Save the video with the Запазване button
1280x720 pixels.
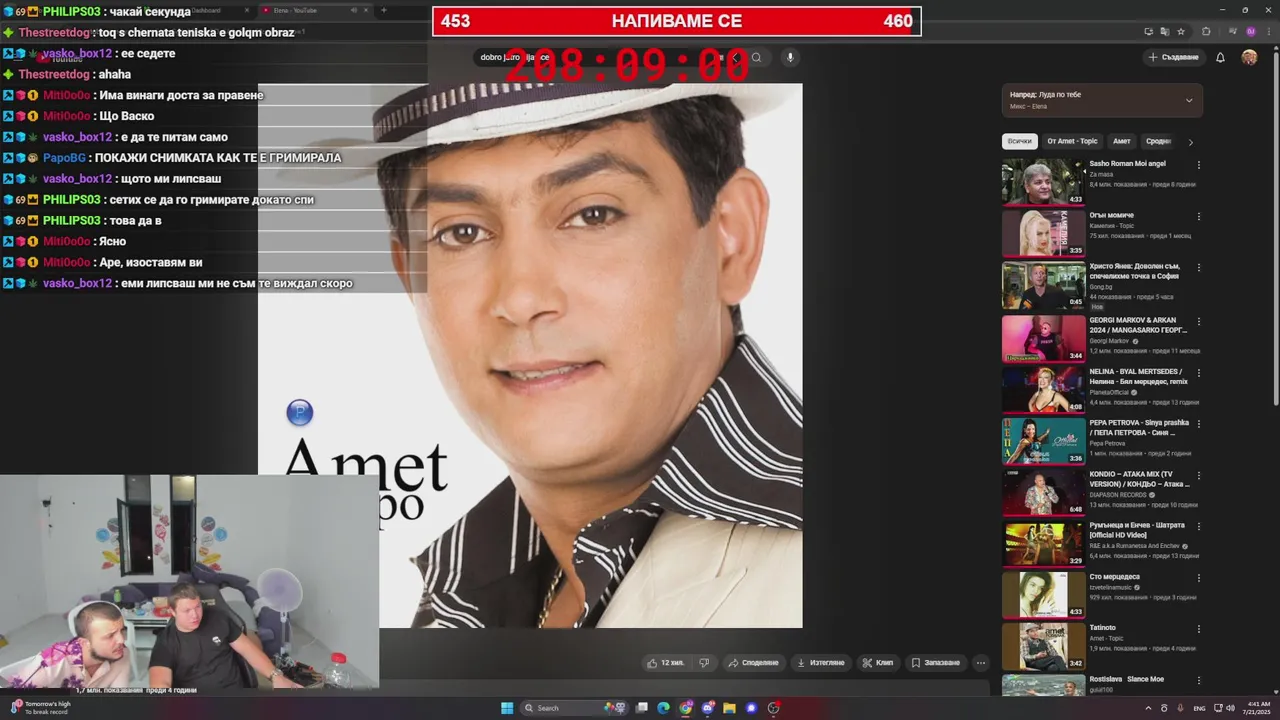coord(936,663)
